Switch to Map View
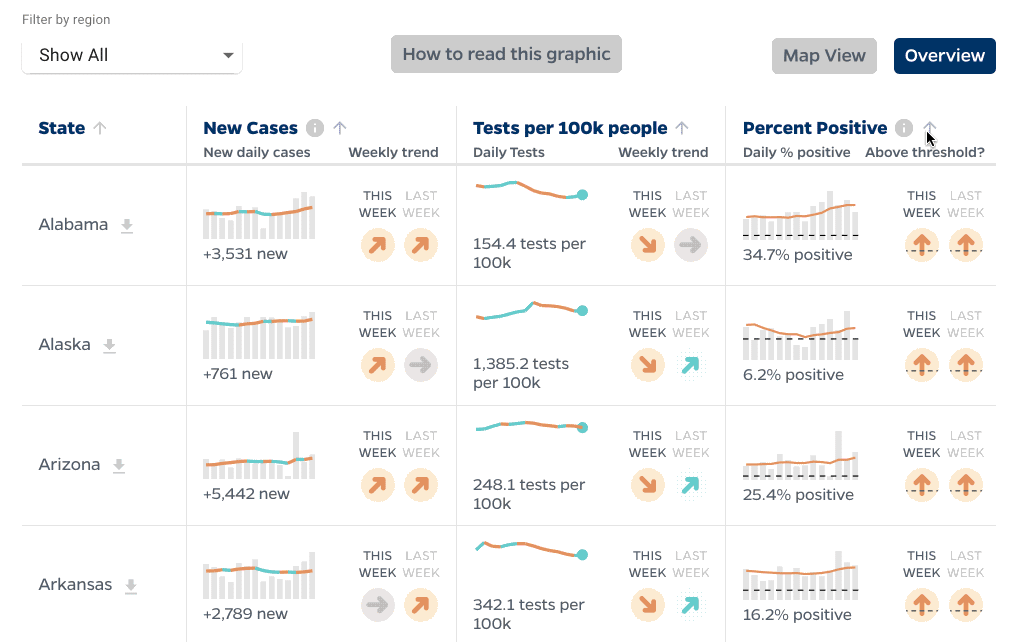Screen dimensions: 1023x642 [824, 55]
